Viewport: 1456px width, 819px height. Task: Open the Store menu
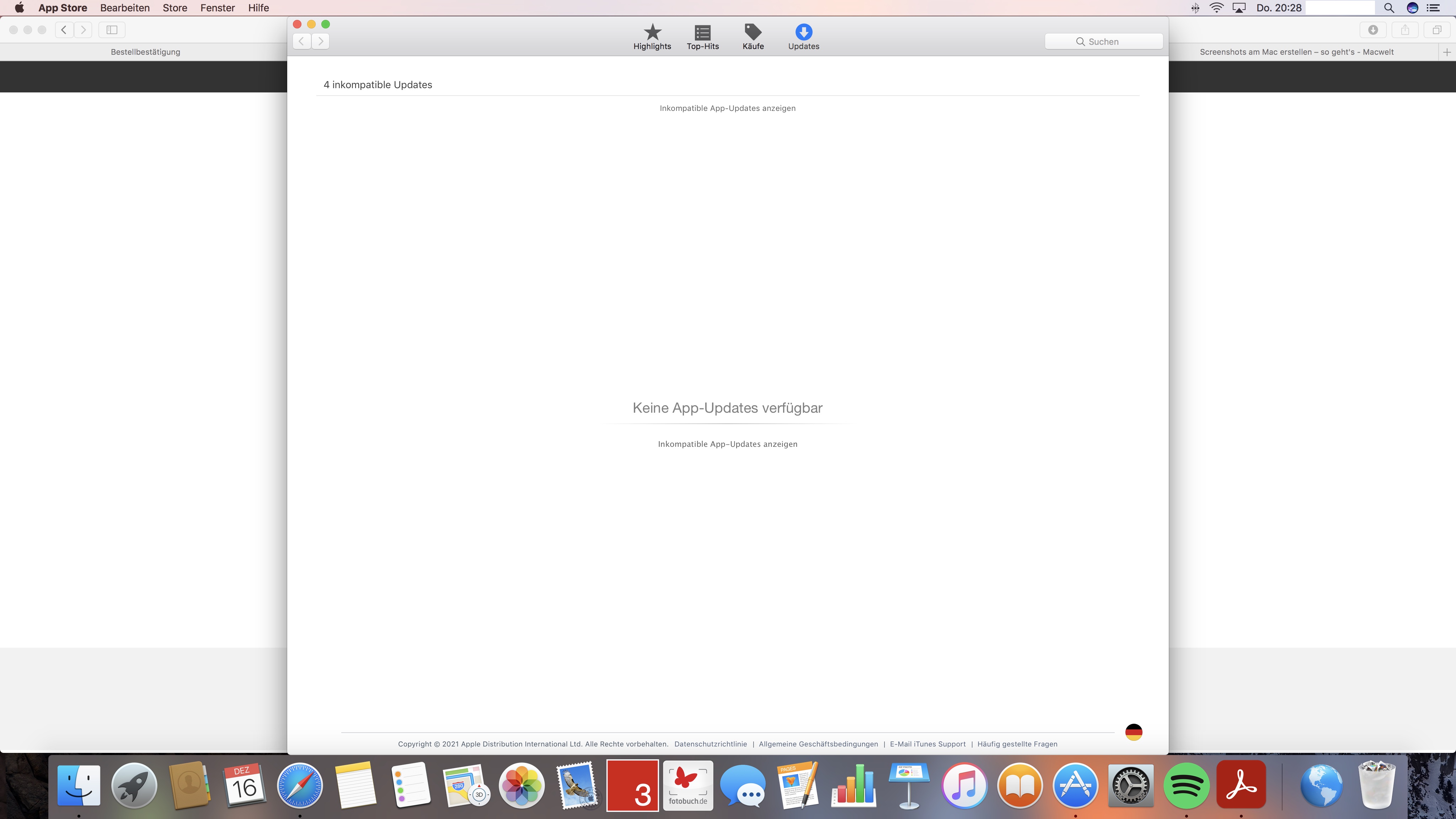click(x=175, y=8)
